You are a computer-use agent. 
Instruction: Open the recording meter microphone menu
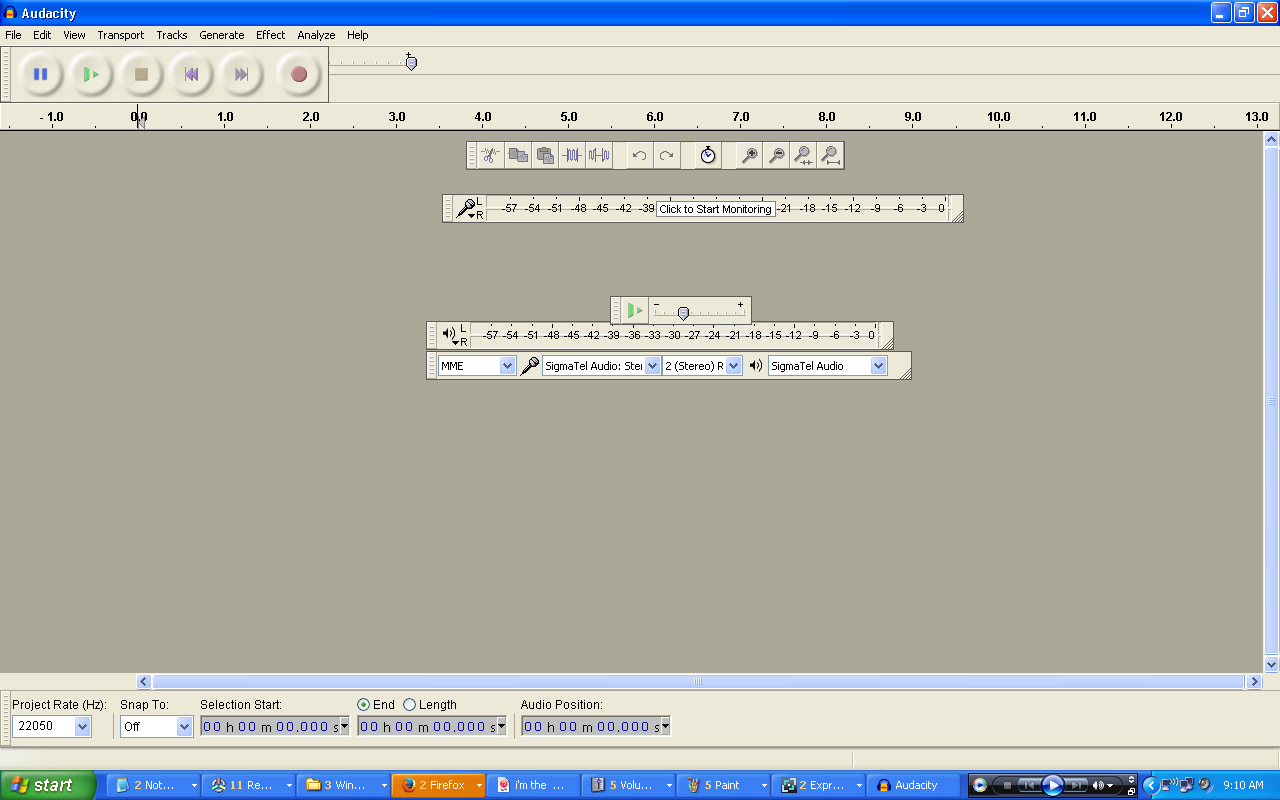[467, 209]
